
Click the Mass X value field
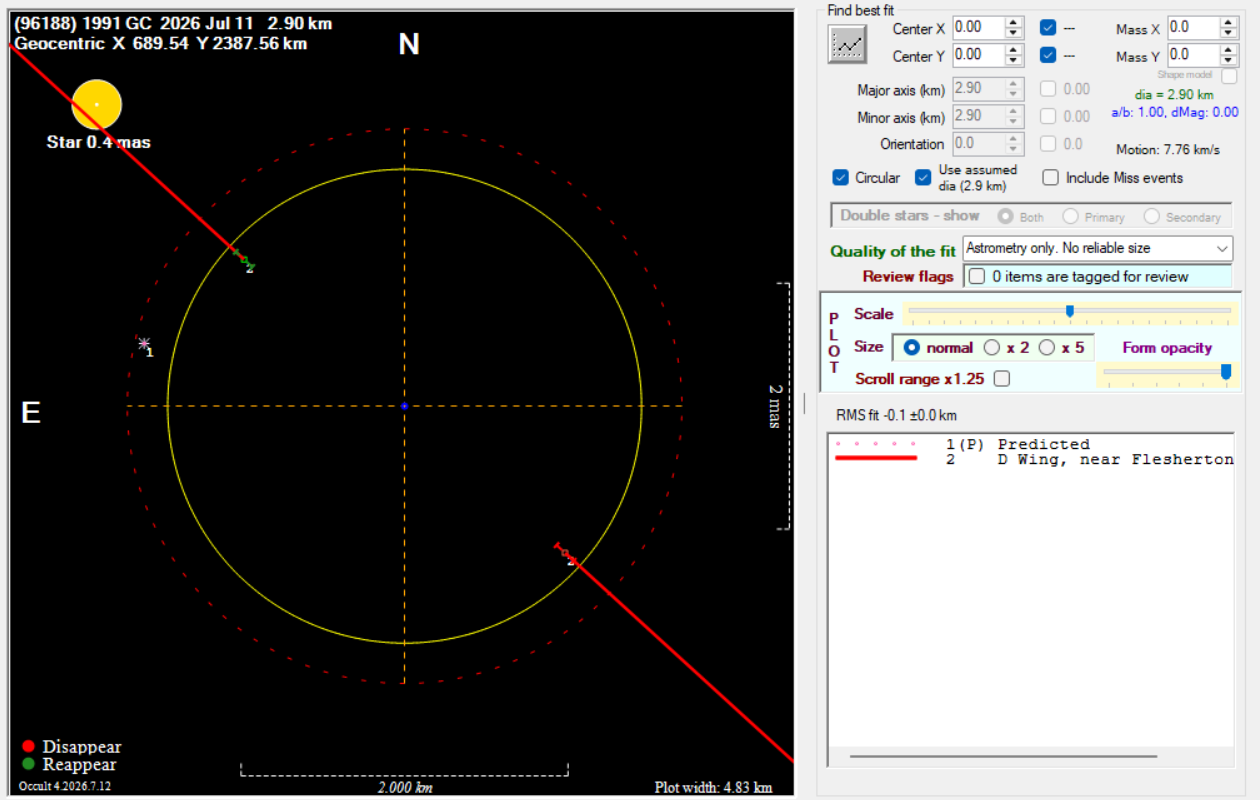pyautogui.click(x=1193, y=28)
